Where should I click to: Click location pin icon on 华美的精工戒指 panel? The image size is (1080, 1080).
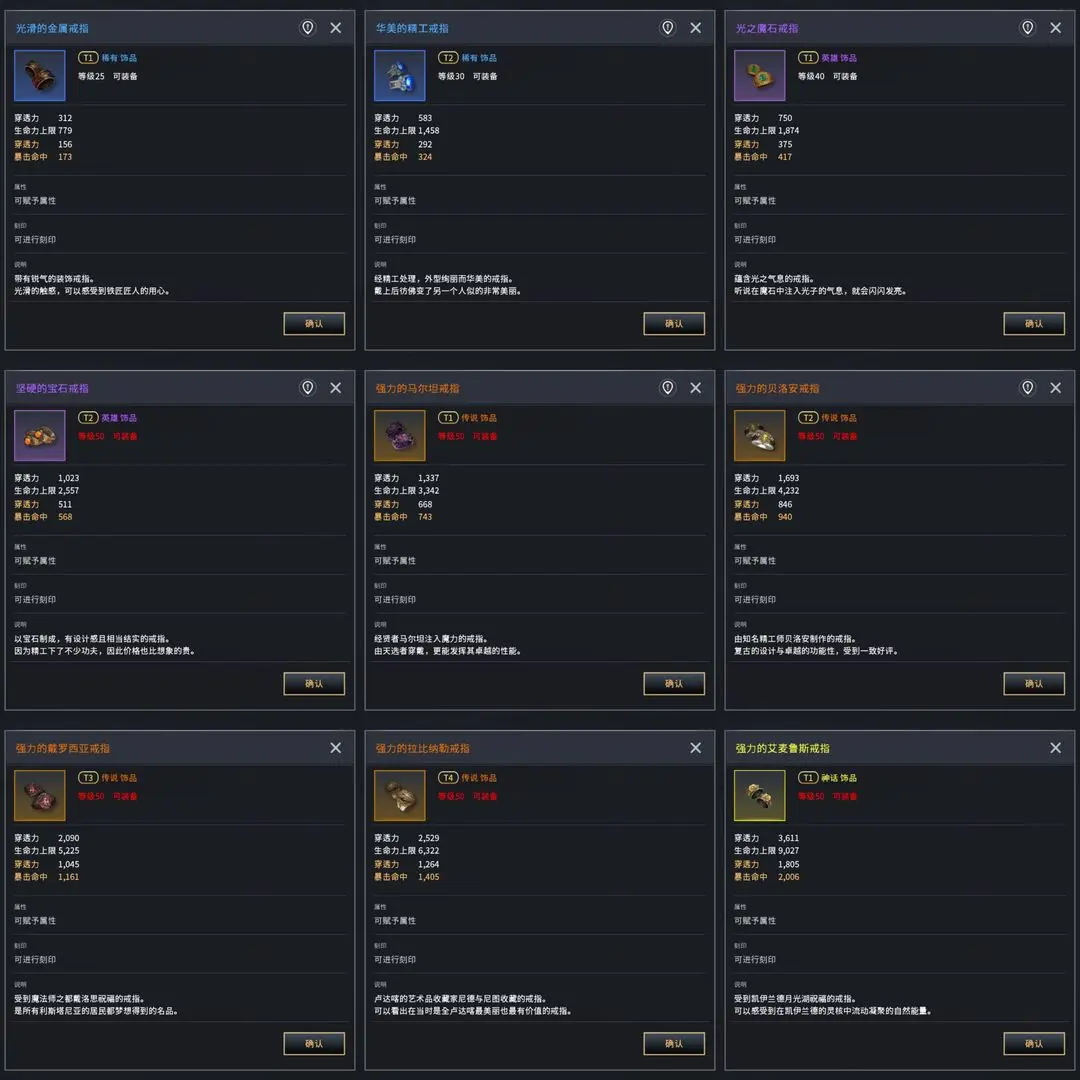(668, 28)
